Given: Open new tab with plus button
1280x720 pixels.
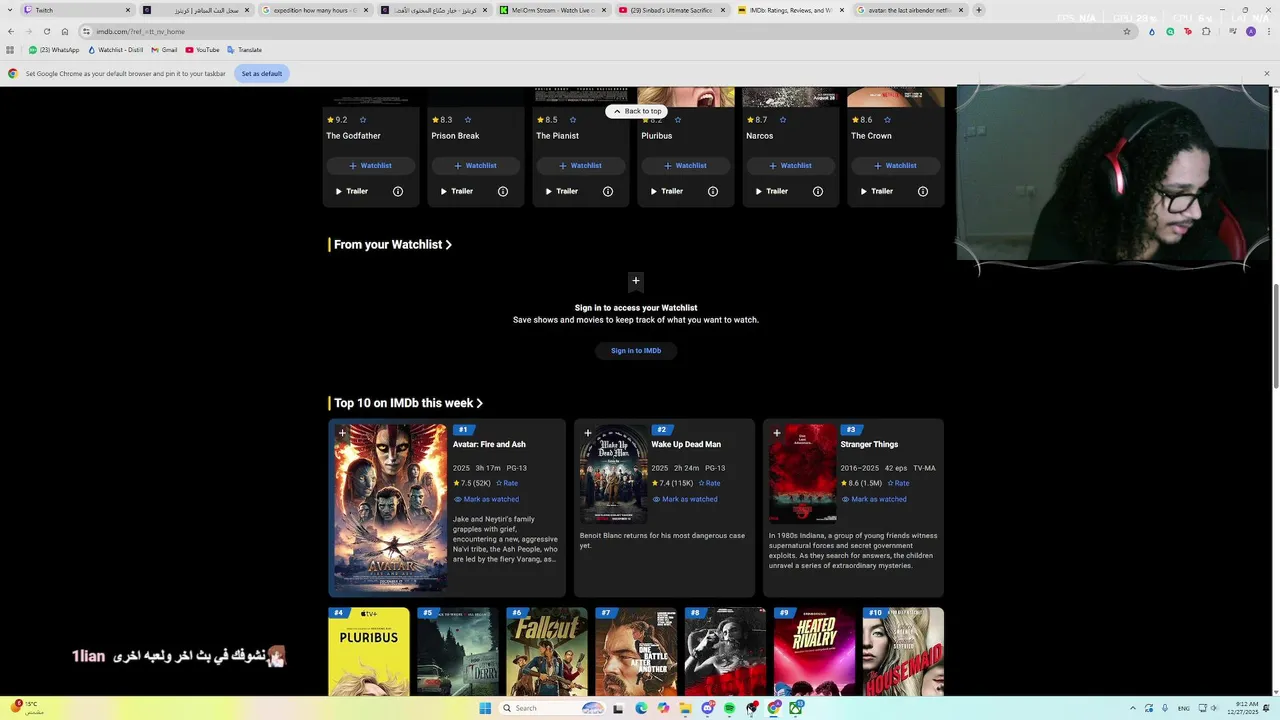Looking at the screenshot, I should 978,10.
